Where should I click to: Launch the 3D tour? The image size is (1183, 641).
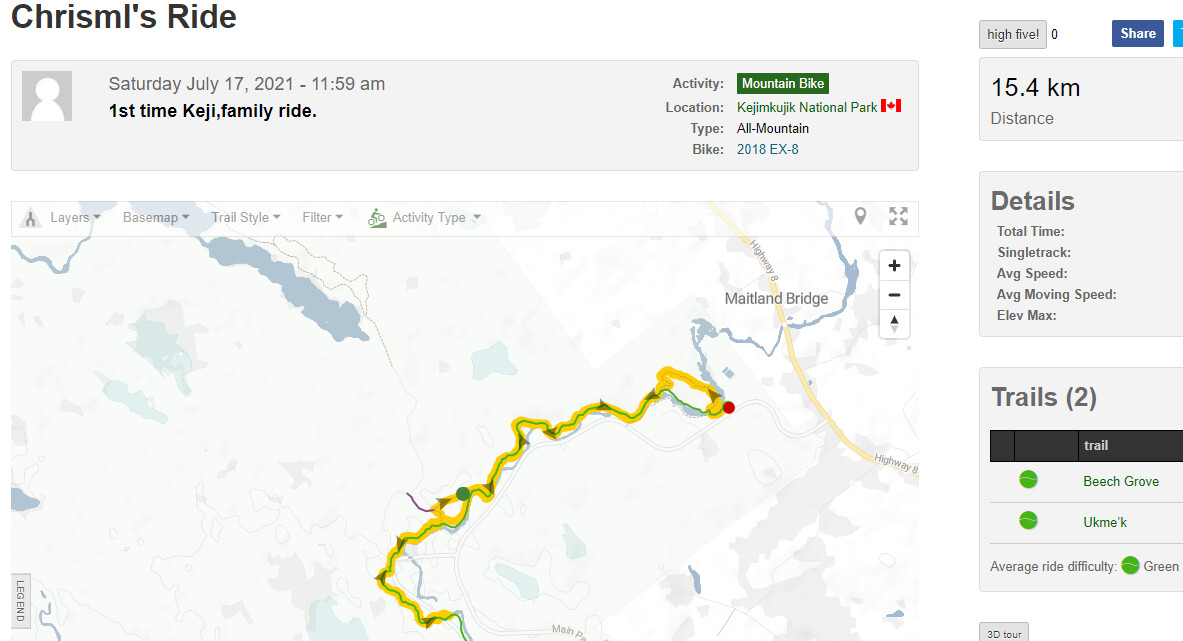tap(1002, 633)
